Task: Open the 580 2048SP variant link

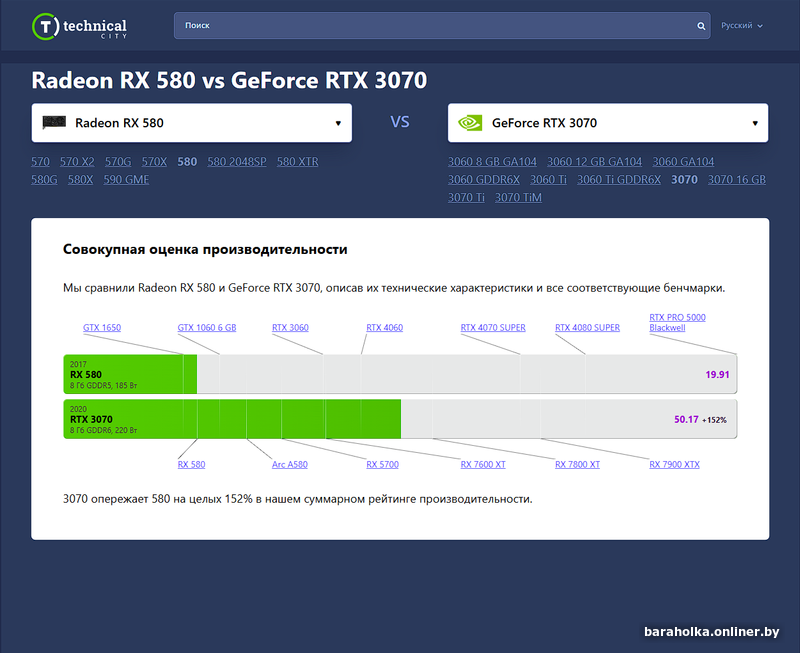Action: pyautogui.click(x=237, y=162)
